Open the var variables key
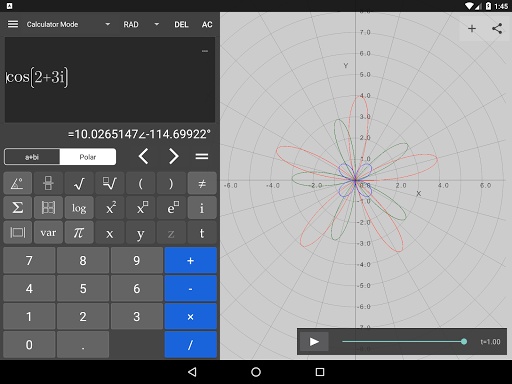 coord(48,232)
